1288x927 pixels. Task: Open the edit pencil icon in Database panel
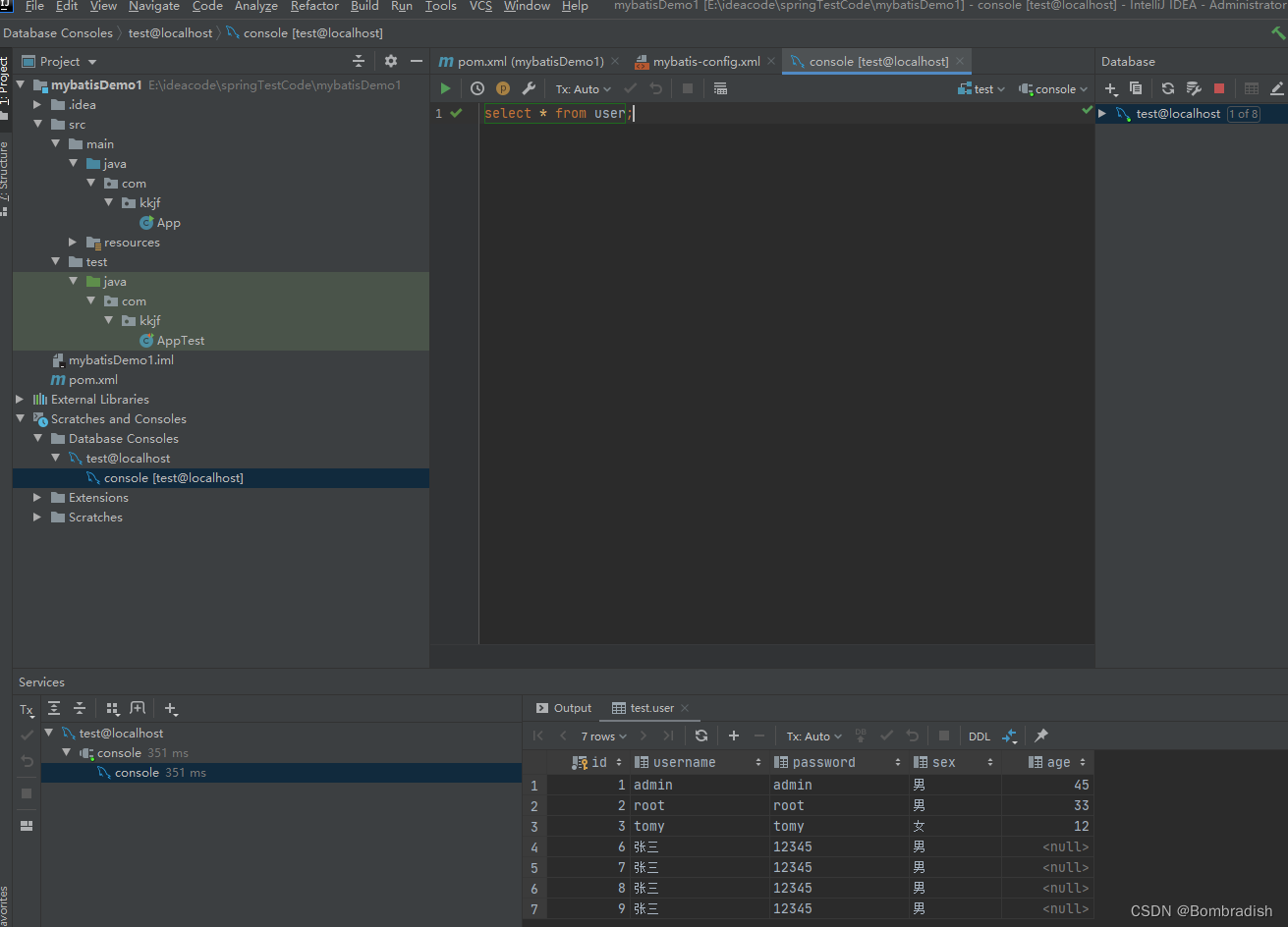pyautogui.click(x=1276, y=88)
